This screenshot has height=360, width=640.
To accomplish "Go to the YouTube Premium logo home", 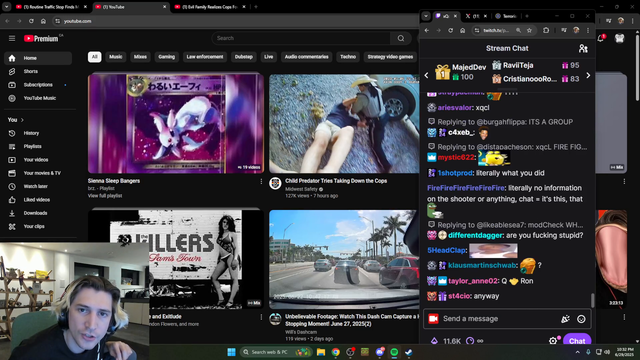I will point(41,38).
